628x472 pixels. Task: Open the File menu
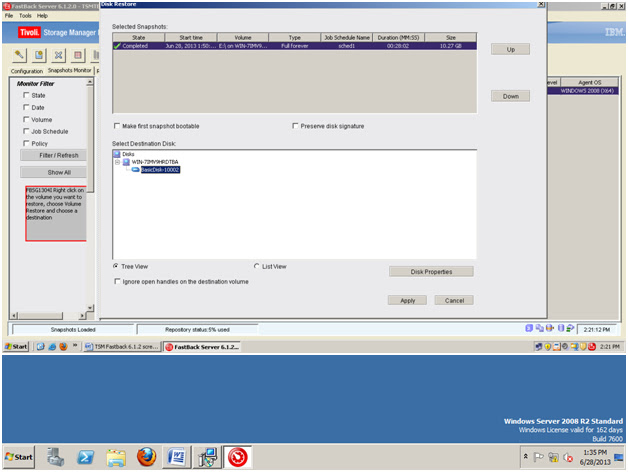(9, 16)
